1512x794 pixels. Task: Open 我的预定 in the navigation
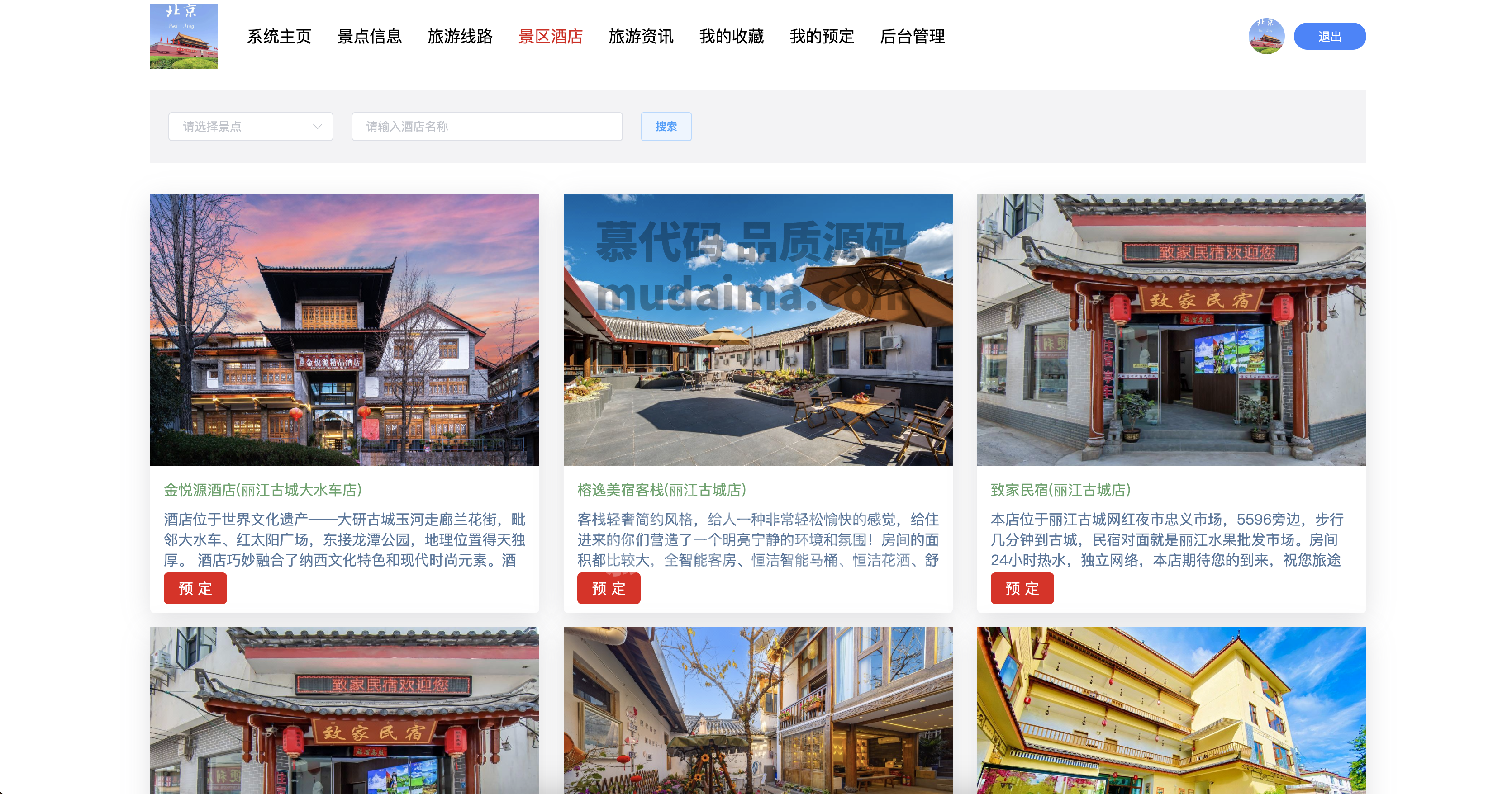point(822,36)
